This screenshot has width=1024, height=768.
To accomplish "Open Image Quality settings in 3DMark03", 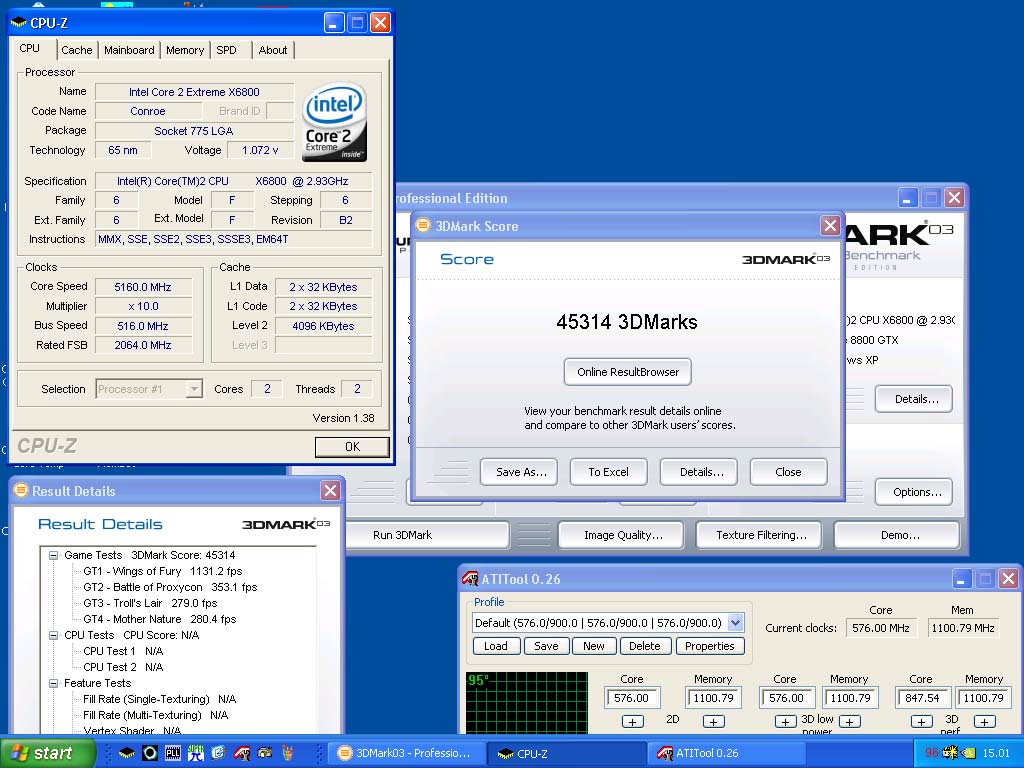I will click(x=621, y=535).
